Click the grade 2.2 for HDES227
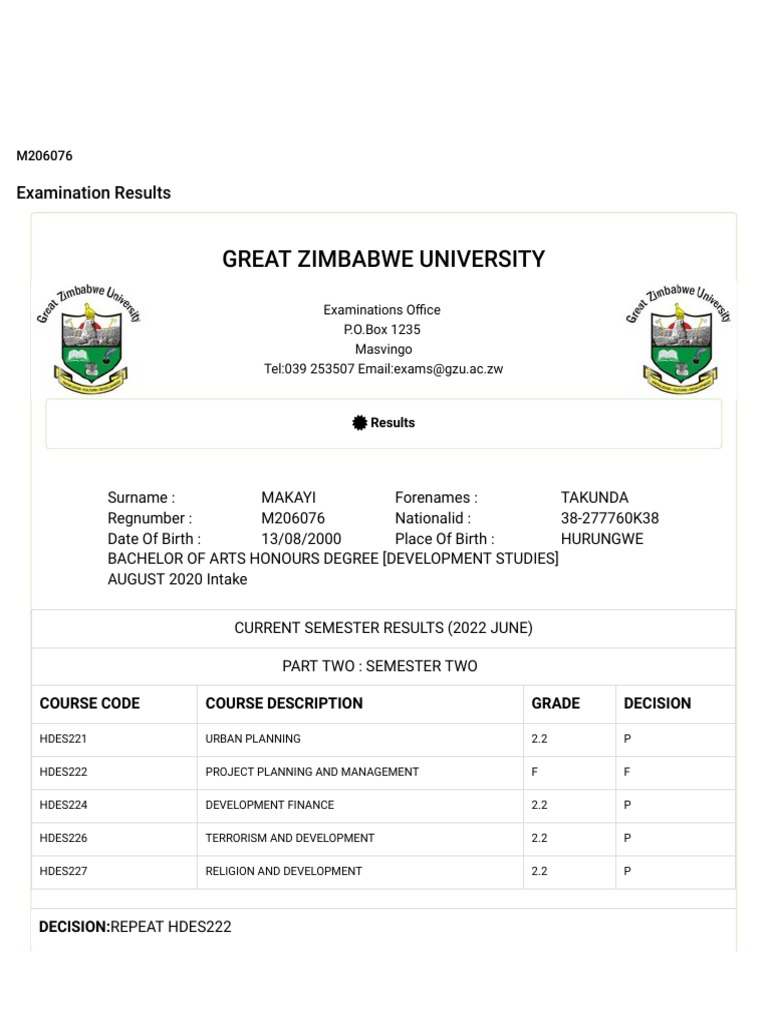 [539, 871]
